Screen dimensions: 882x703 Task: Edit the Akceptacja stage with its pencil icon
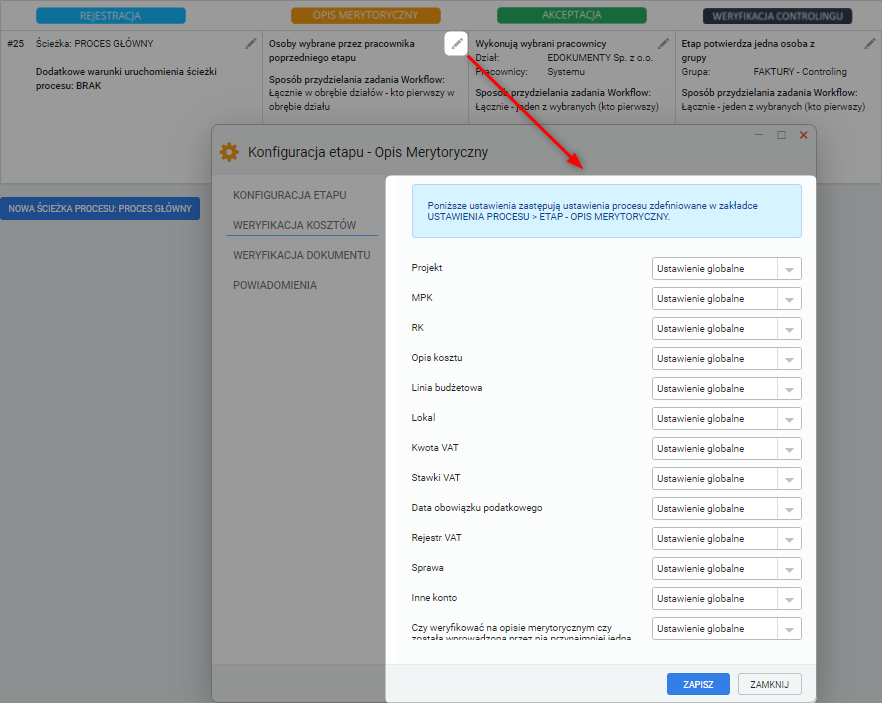point(664,43)
